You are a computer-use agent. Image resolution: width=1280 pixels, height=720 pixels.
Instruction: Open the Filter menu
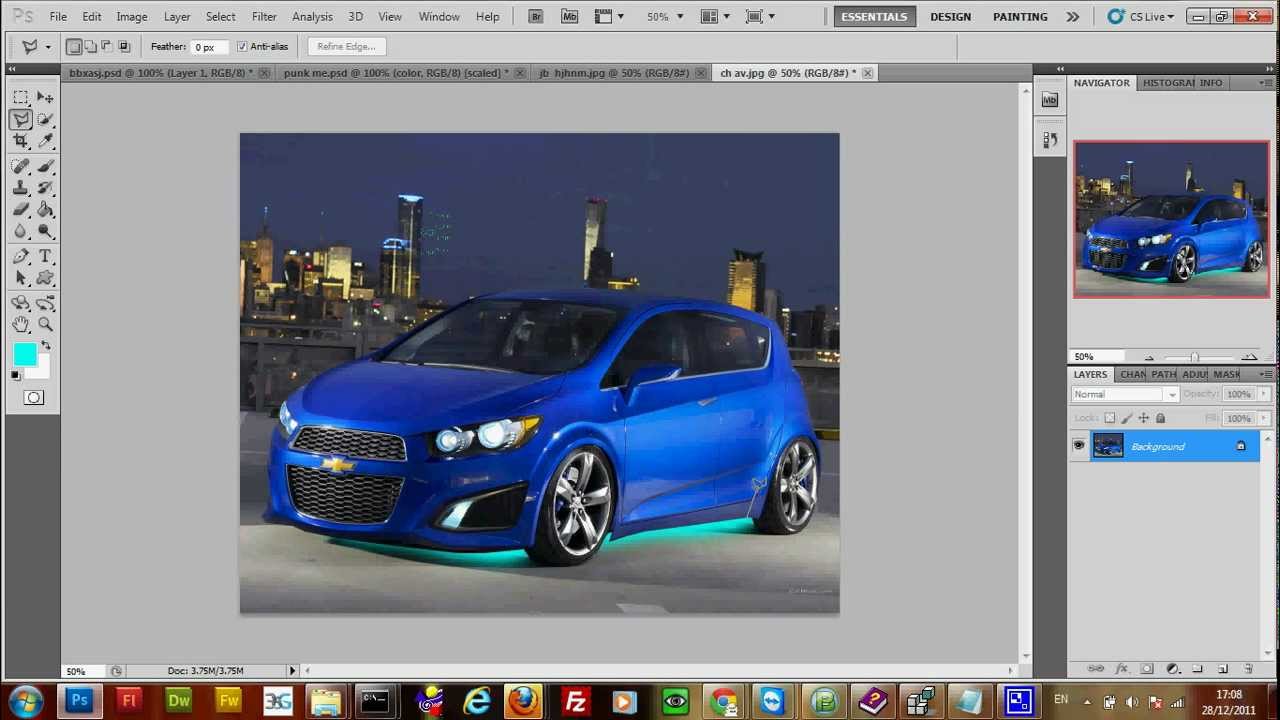tap(264, 16)
